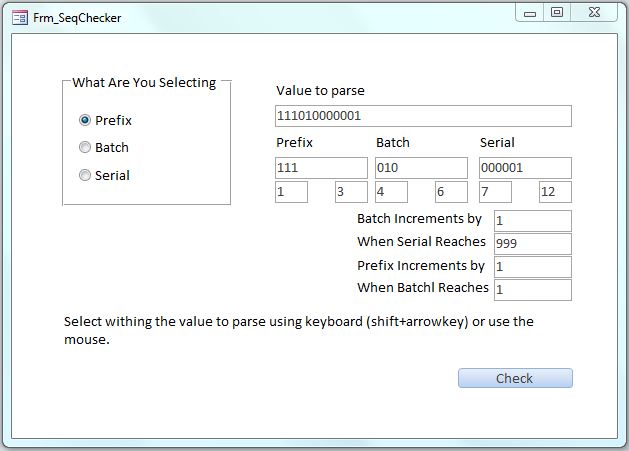Minimize the Frm_SeqChecker window
Image resolution: width=629 pixels, height=451 pixels.
coord(531,13)
